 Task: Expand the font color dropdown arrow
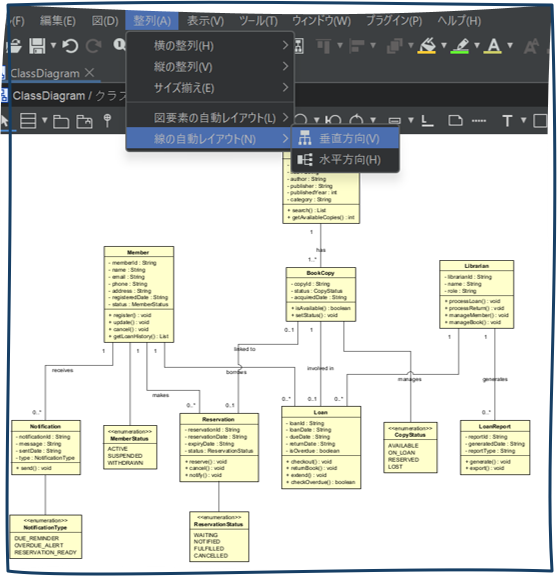[x=510, y=46]
